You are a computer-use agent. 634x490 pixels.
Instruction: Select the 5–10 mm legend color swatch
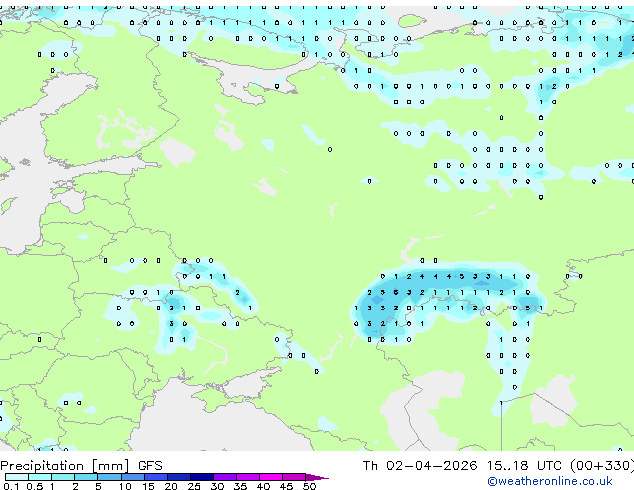click(109, 477)
